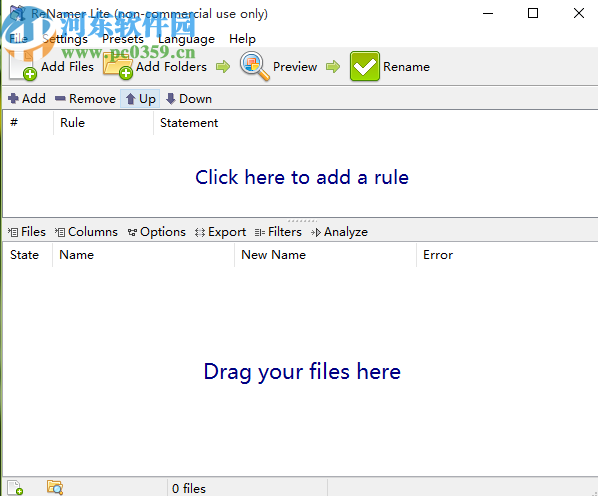Click the Add Folders folder icon
Image resolution: width=598 pixels, height=496 pixels.
pos(118,67)
